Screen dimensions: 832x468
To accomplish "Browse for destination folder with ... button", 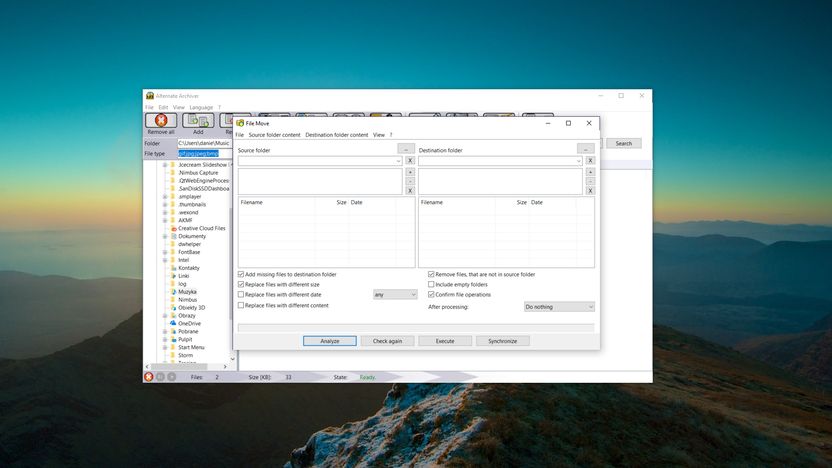I will 586,149.
